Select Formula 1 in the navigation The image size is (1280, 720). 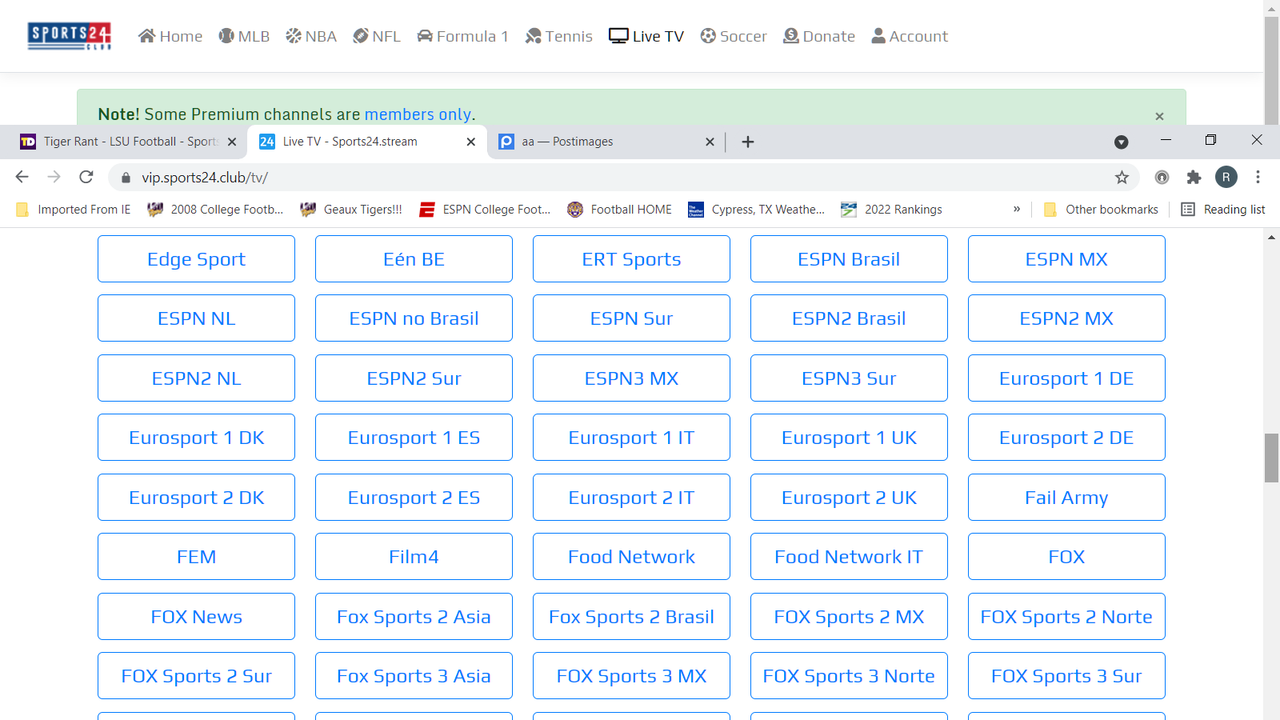tap(463, 36)
